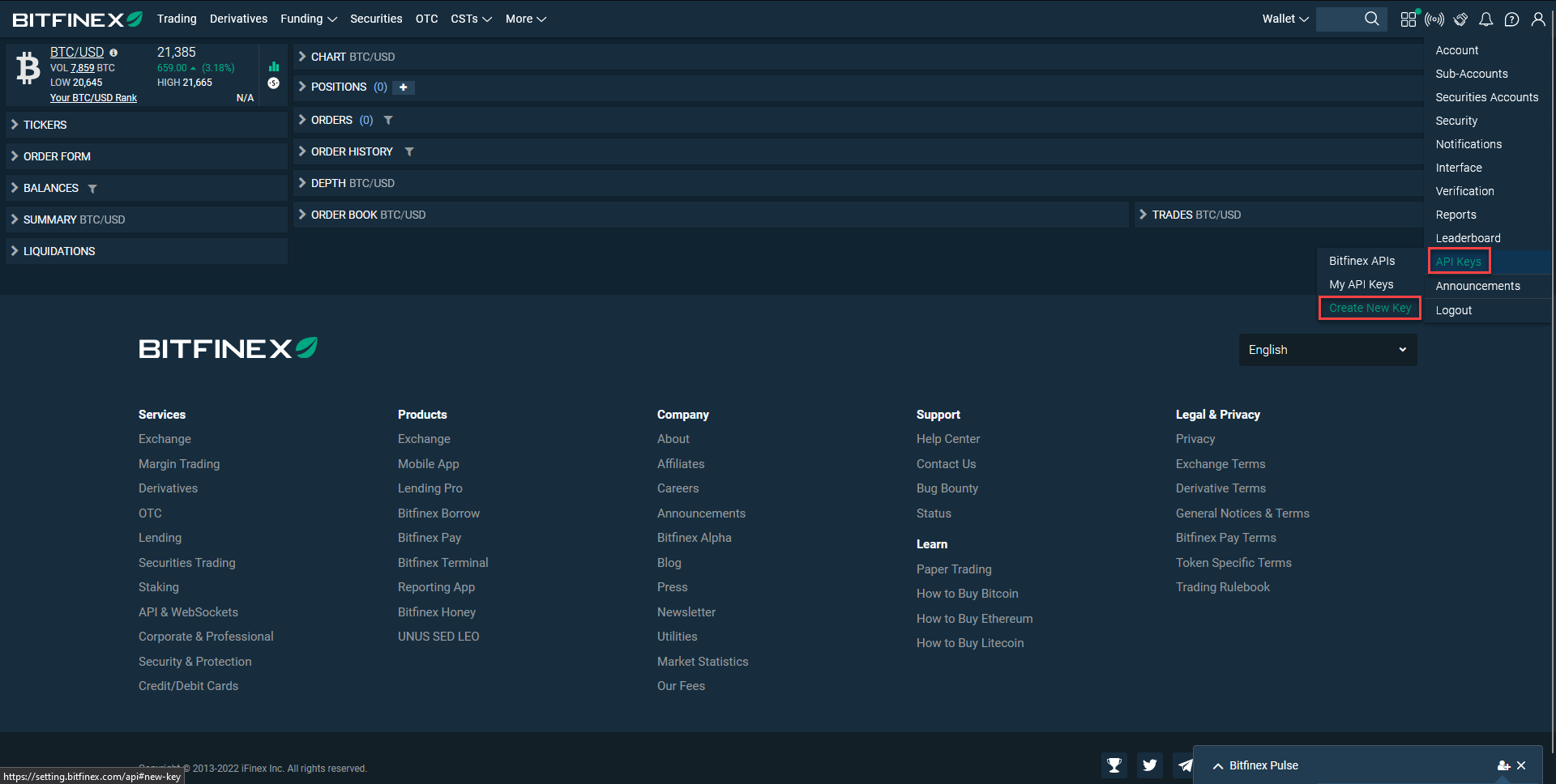Click the Twitter icon in the footer

(1149, 765)
